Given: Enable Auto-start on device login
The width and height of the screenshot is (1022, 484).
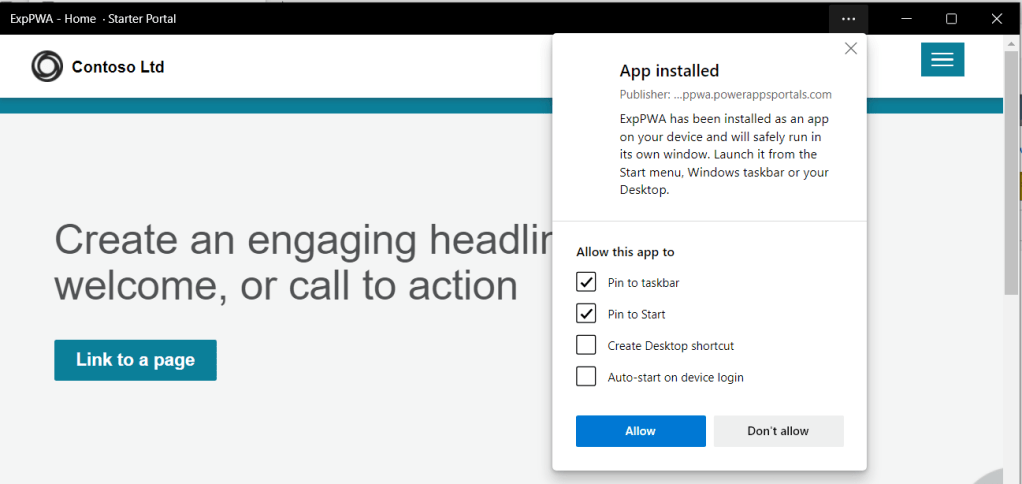Looking at the screenshot, I should (586, 377).
